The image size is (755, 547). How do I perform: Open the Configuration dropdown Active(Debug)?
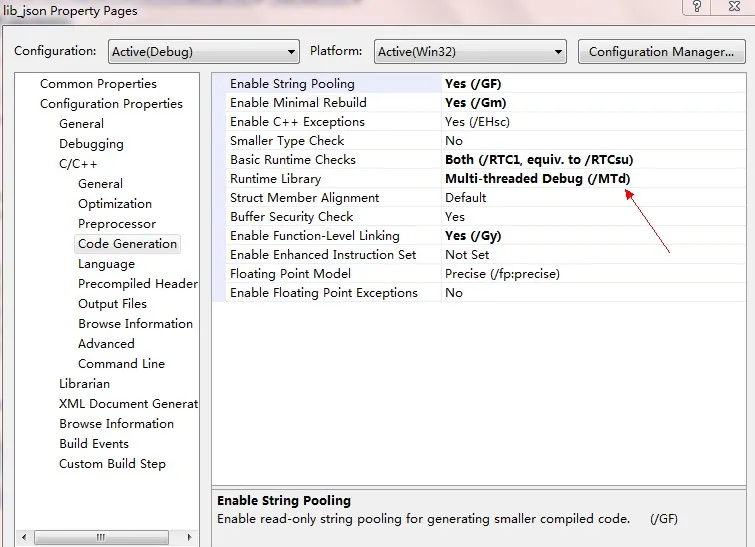point(204,52)
